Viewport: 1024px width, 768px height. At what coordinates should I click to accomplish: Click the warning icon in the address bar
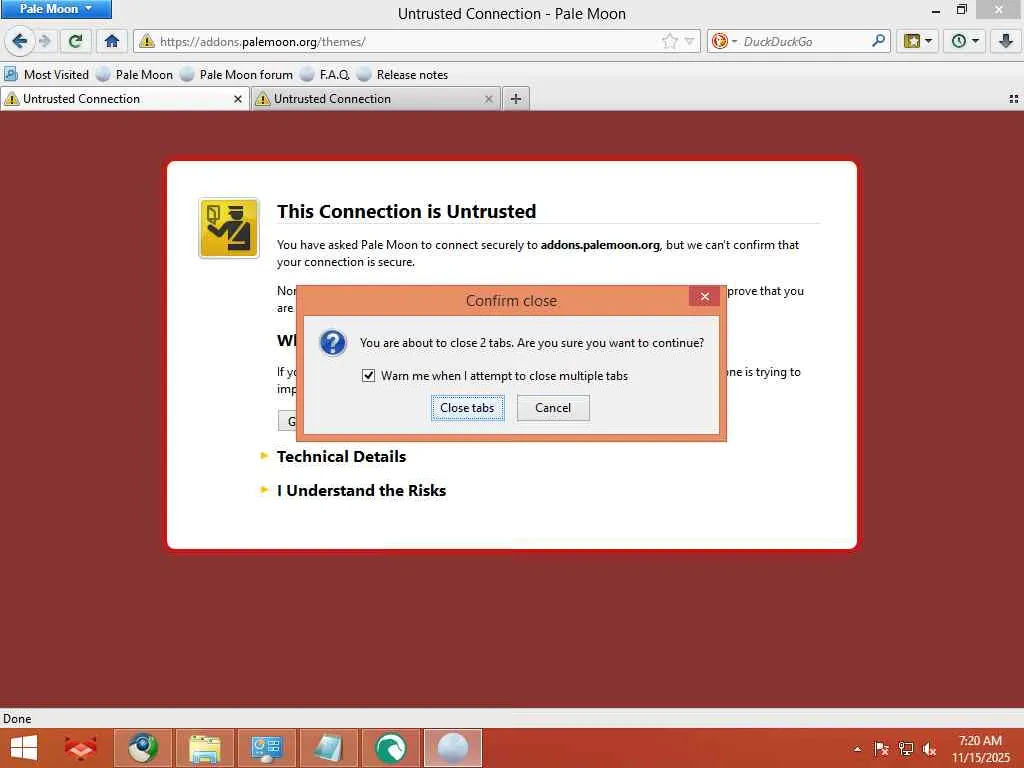[x=148, y=41]
